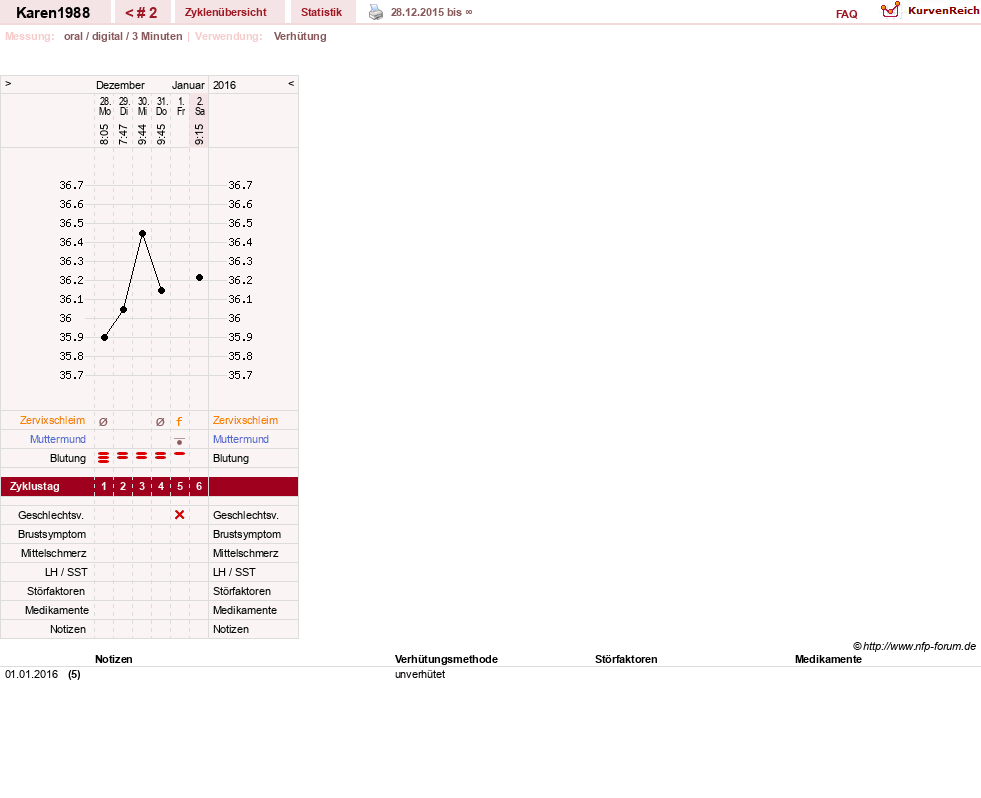Go to previous cycle '< # 2'
The width and height of the screenshot is (981, 798).
(141, 13)
